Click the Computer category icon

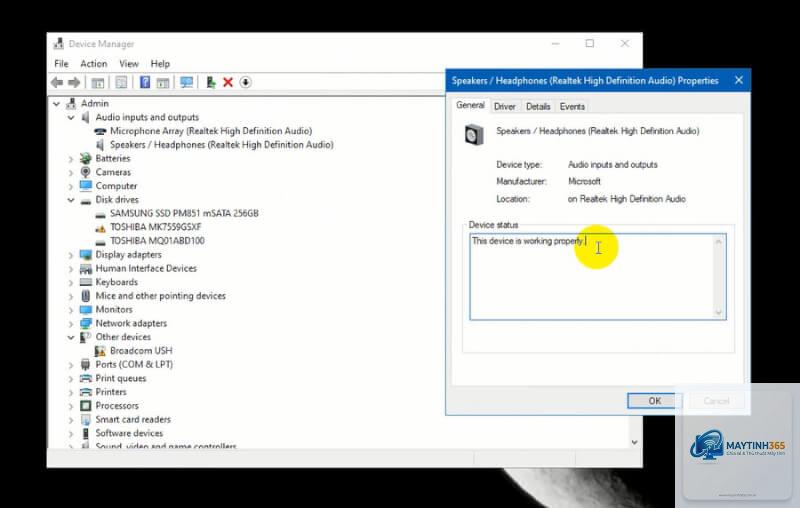point(86,186)
